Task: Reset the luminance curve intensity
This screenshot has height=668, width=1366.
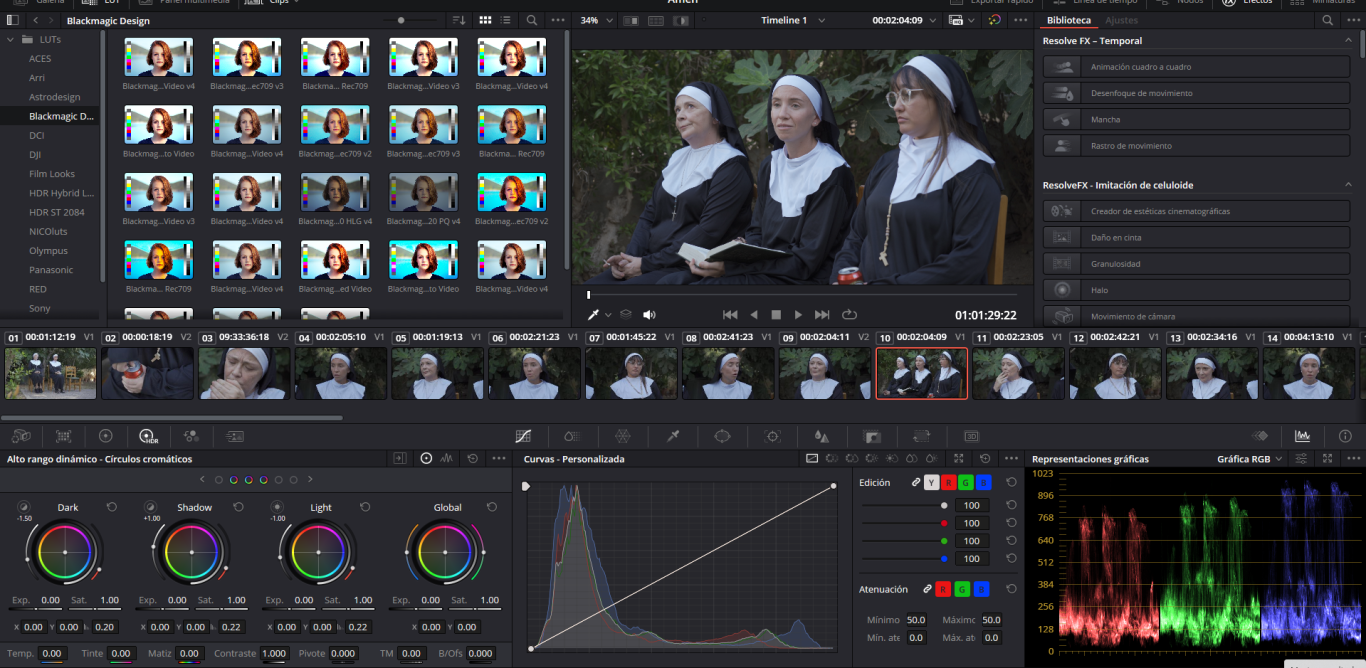Action: pos(1012,505)
